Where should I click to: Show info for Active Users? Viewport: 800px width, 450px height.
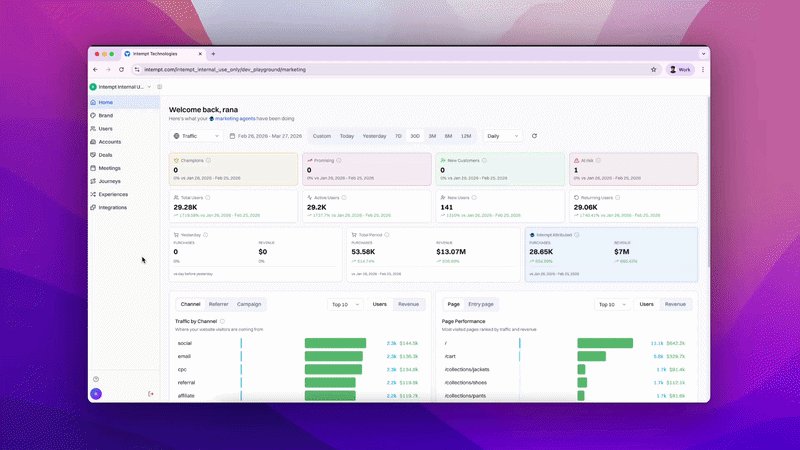(x=344, y=197)
